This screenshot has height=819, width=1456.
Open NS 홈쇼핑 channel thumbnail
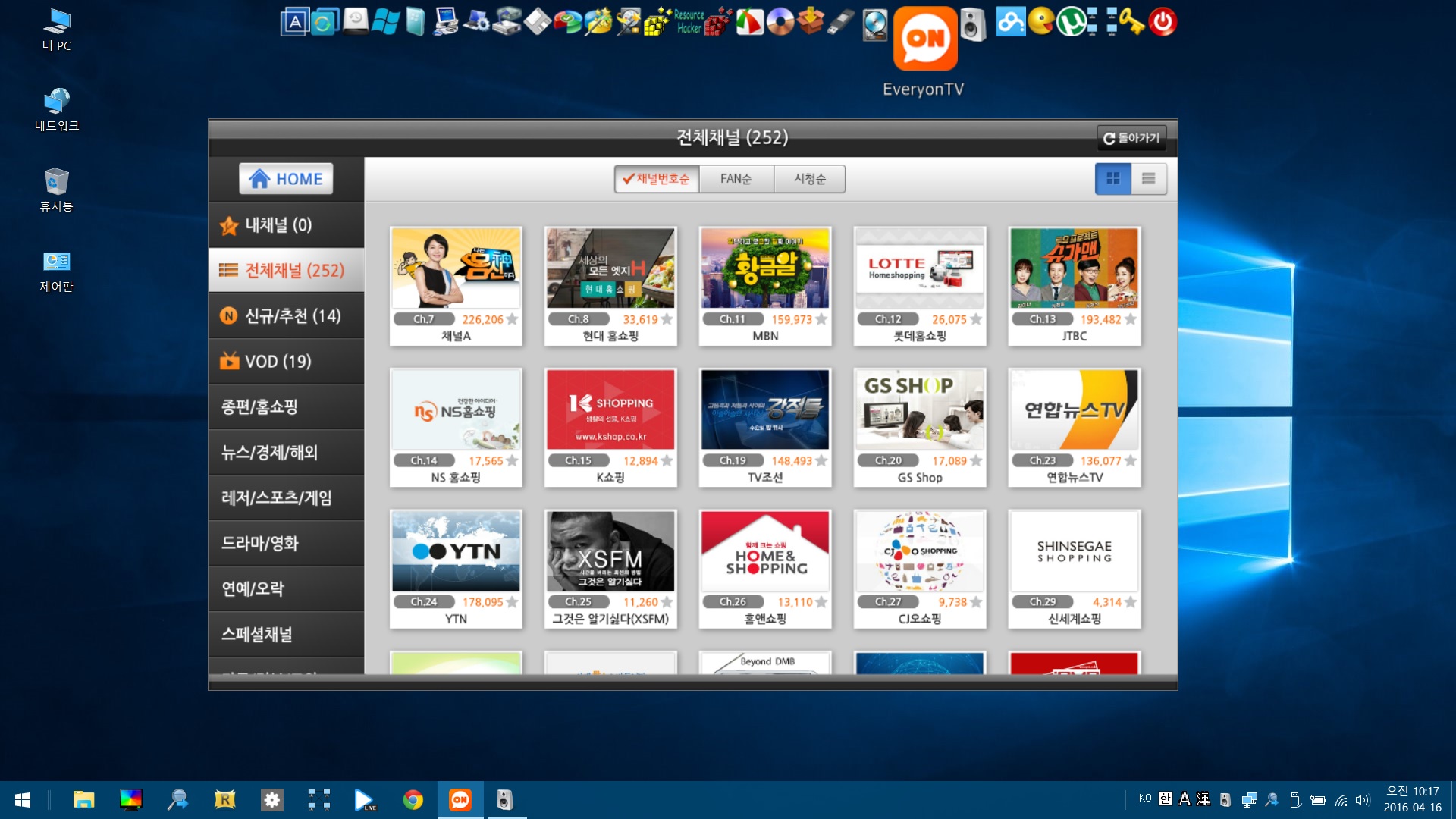click(456, 409)
